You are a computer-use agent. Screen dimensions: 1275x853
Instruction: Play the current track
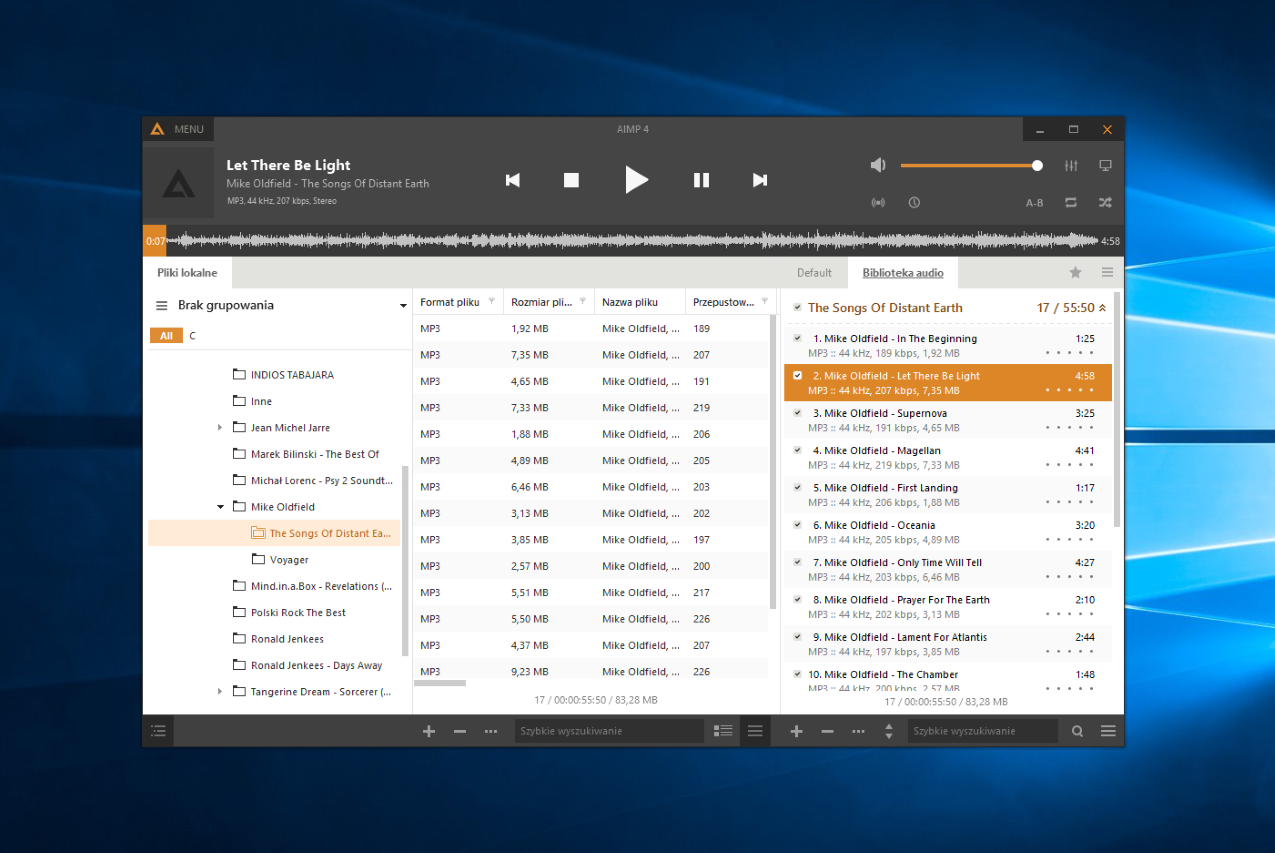click(x=637, y=180)
